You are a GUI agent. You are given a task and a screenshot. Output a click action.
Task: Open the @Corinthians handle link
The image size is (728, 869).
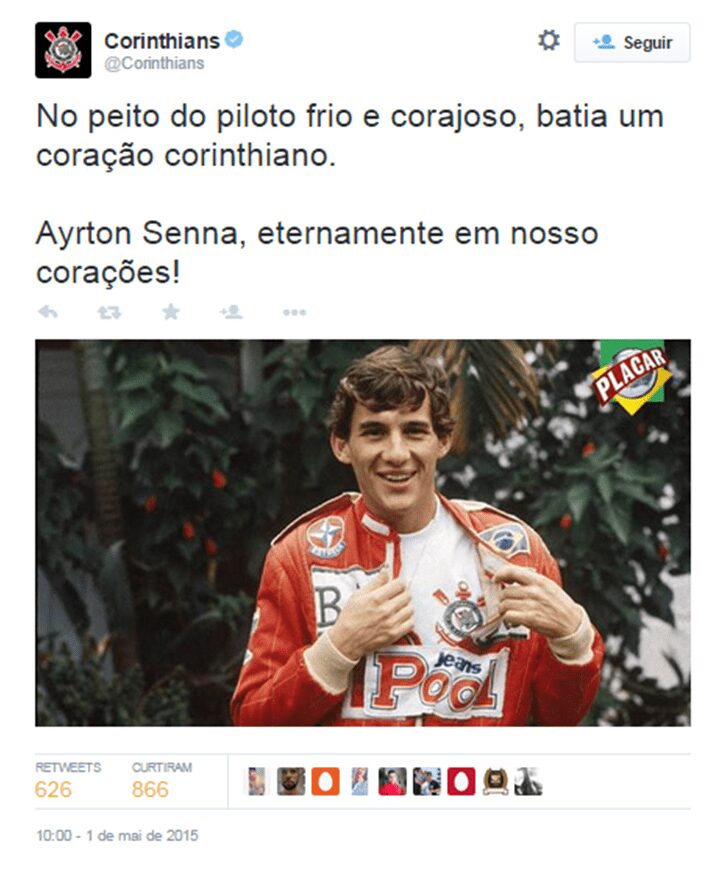pyautogui.click(x=154, y=64)
